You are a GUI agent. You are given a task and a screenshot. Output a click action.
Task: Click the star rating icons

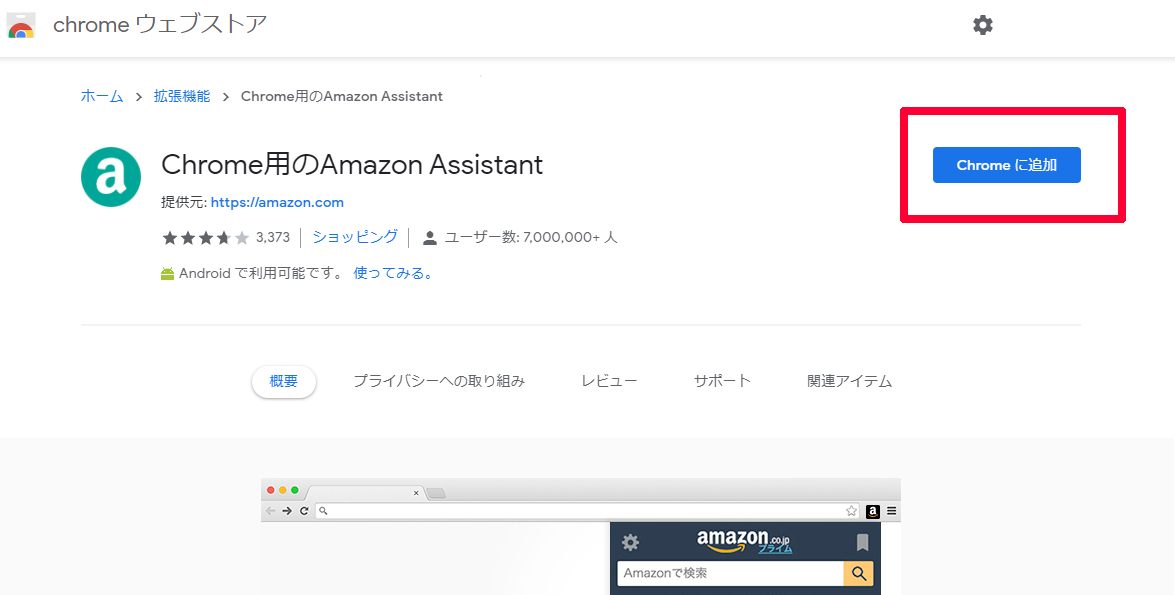point(205,238)
